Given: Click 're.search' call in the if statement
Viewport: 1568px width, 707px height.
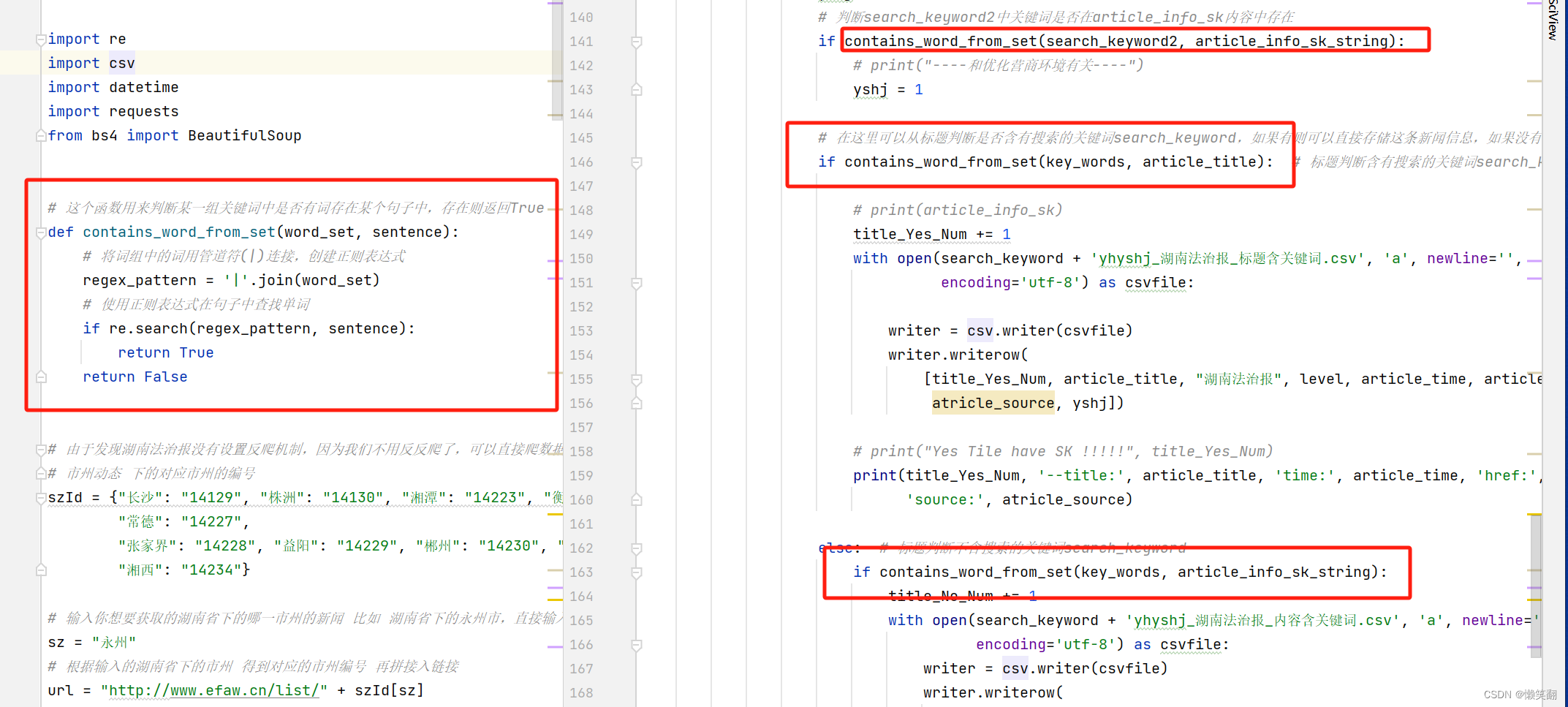Looking at the screenshot, I should click(x=148, y=329).
